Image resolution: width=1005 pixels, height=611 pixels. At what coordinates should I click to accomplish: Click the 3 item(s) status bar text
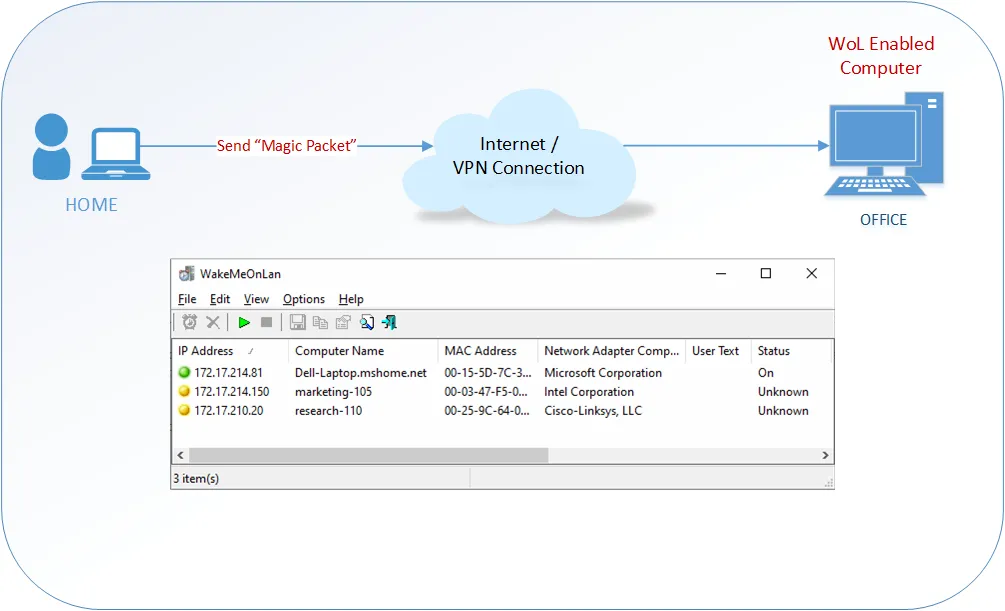pyautogui.click(x=196, y=478)
